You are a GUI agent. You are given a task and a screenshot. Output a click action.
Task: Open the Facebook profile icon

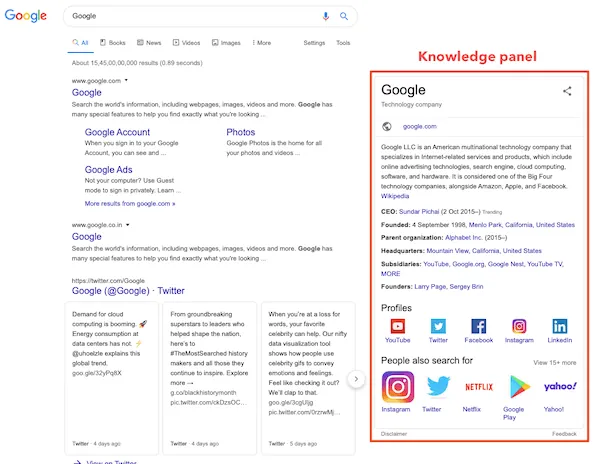click(x=479, y=326)
